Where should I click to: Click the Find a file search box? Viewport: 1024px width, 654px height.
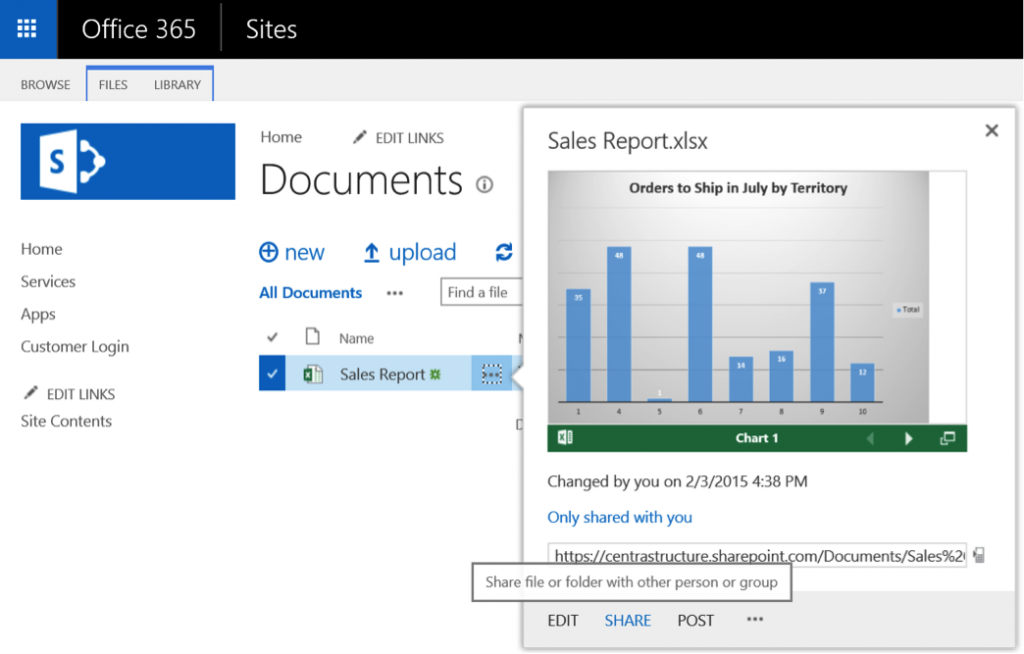pos(481,293)
